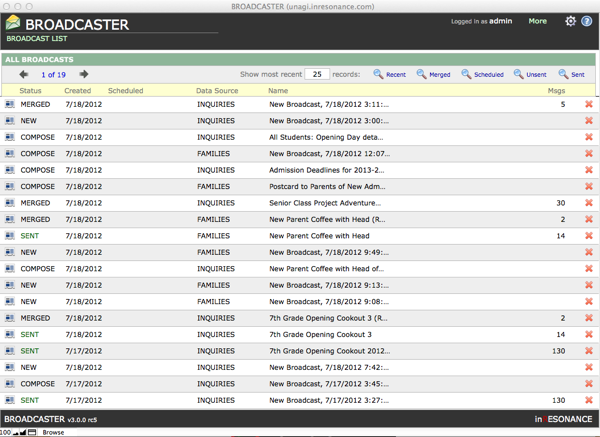Click the zoom level control at bottom left
Image resolution: width=600 pixels, height=437 pixels.
(x=6, y=432)
